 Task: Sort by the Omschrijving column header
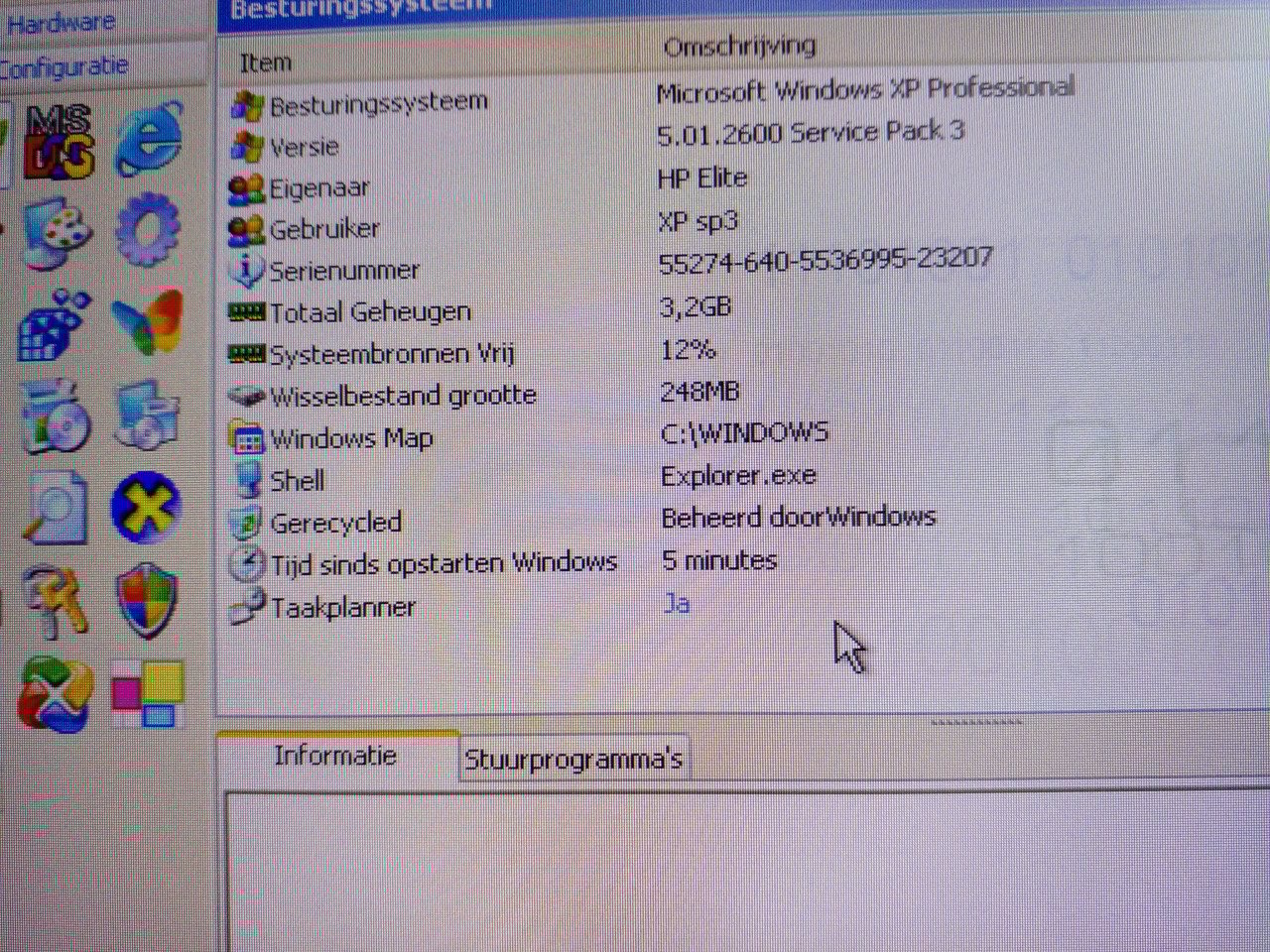pos(739,46)
